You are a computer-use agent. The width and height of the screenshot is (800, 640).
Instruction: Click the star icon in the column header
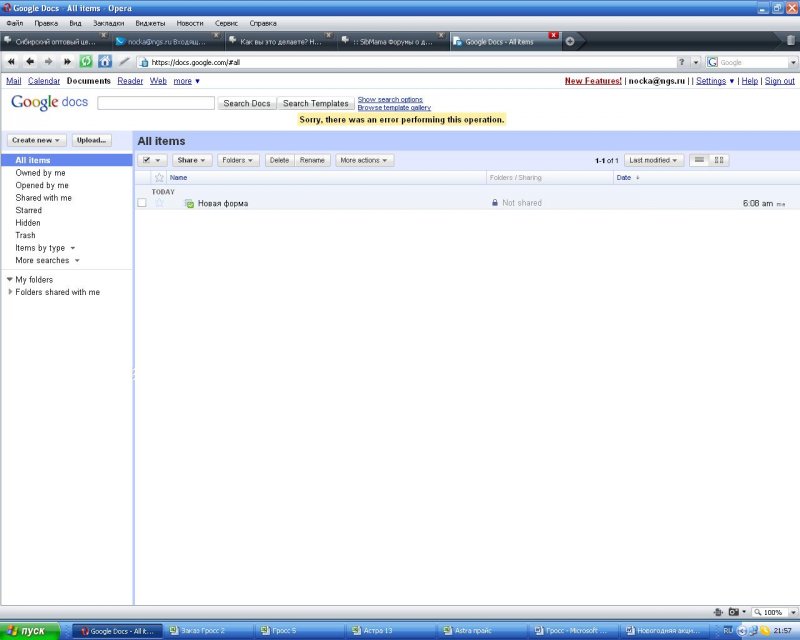159,178
